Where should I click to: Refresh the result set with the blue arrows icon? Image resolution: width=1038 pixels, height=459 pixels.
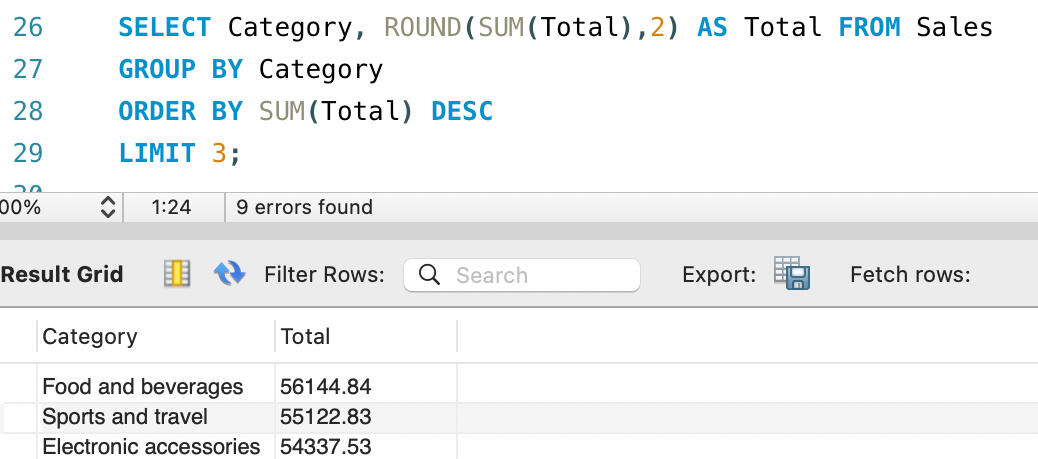(x=229, y=274)
